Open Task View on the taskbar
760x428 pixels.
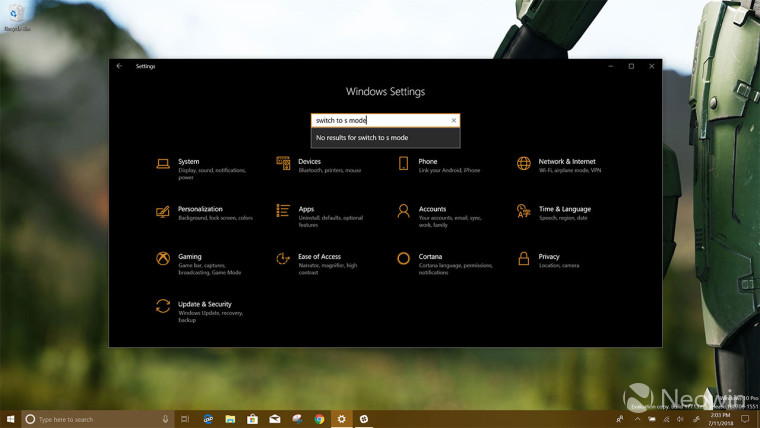click(185, 419)
